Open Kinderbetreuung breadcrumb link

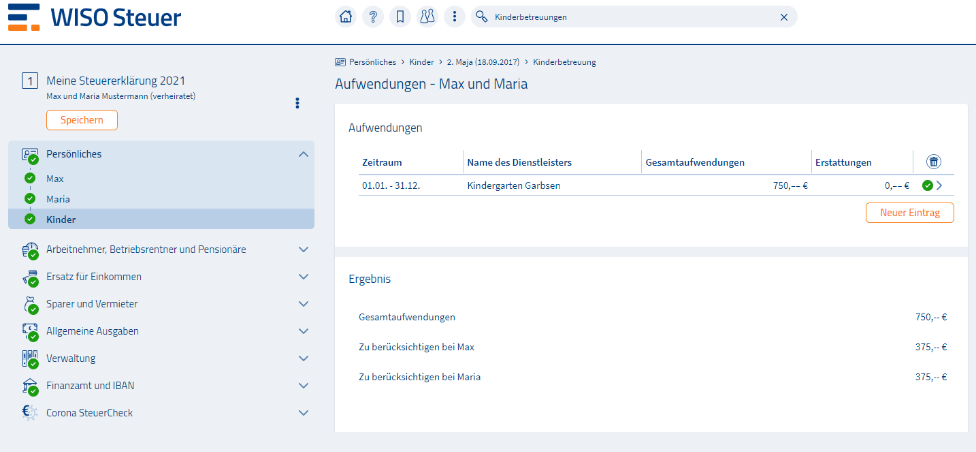point(565,62)
